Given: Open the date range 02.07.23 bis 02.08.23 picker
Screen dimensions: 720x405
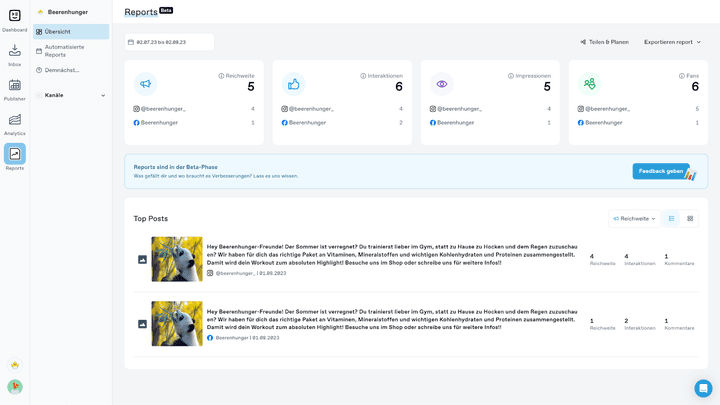Looking at the screenshot, I should pyautogui.click(x=169, y=42).
